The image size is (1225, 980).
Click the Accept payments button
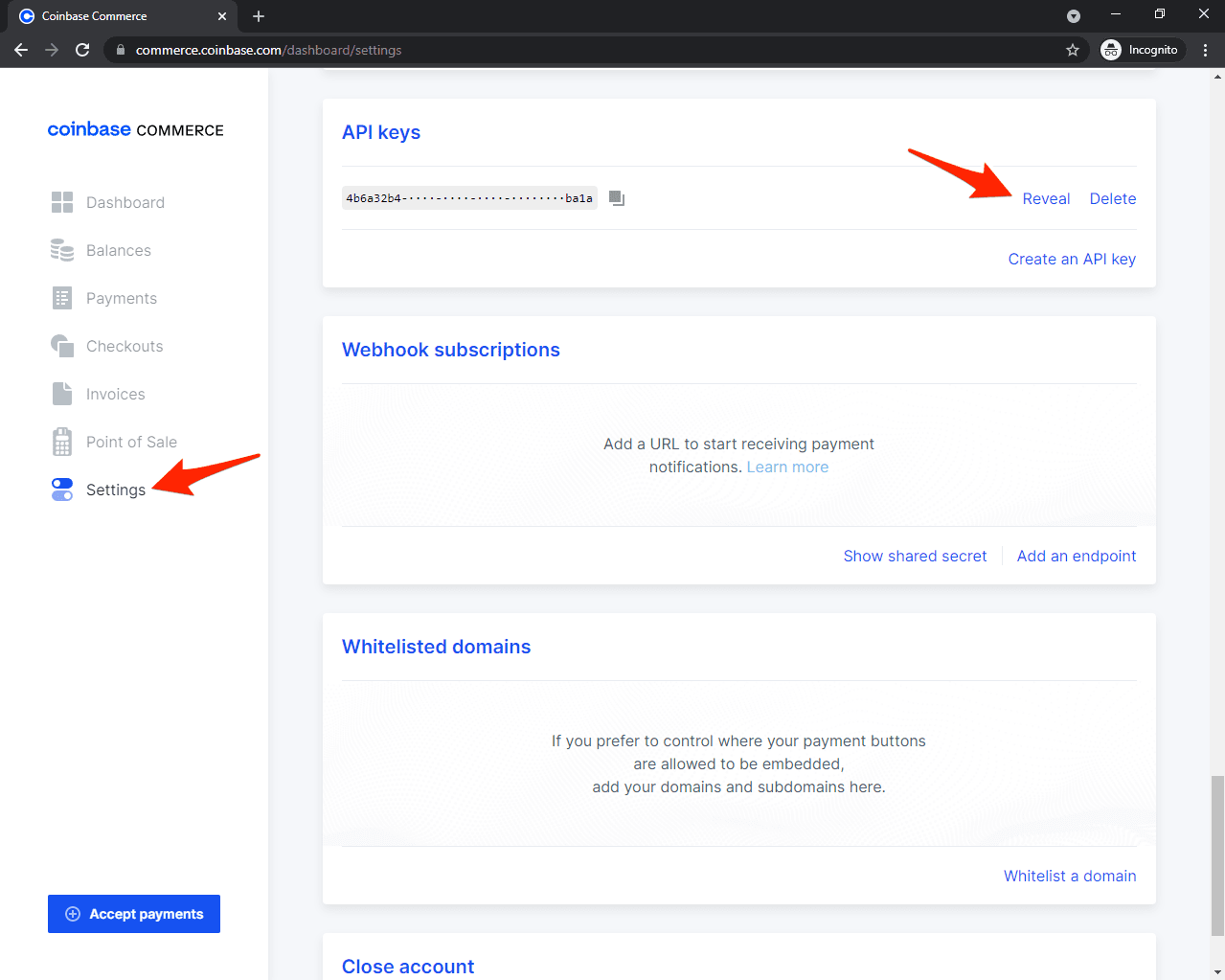click(134, 914)
